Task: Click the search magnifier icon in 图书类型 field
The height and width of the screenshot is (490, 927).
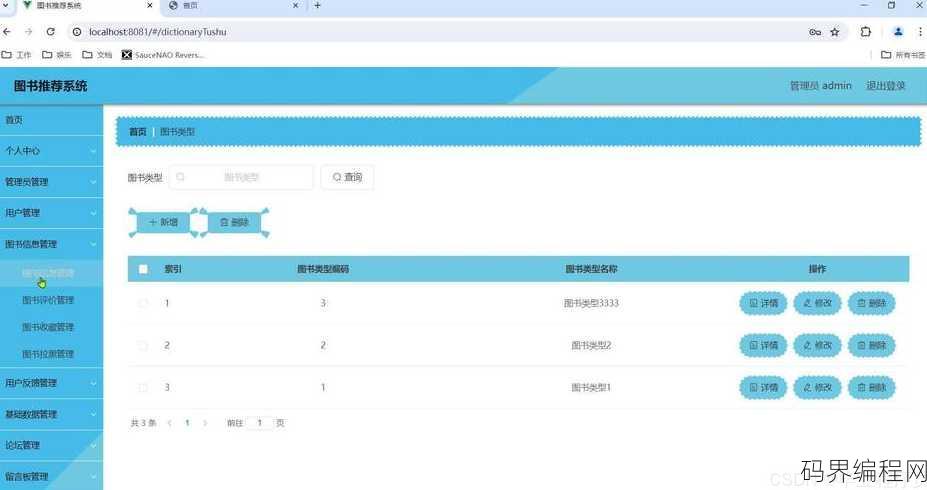Action: click(x=180, y=177)
